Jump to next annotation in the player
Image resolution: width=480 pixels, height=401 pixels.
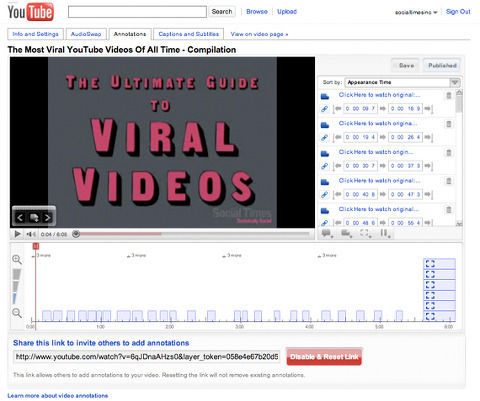pos(48,218)
